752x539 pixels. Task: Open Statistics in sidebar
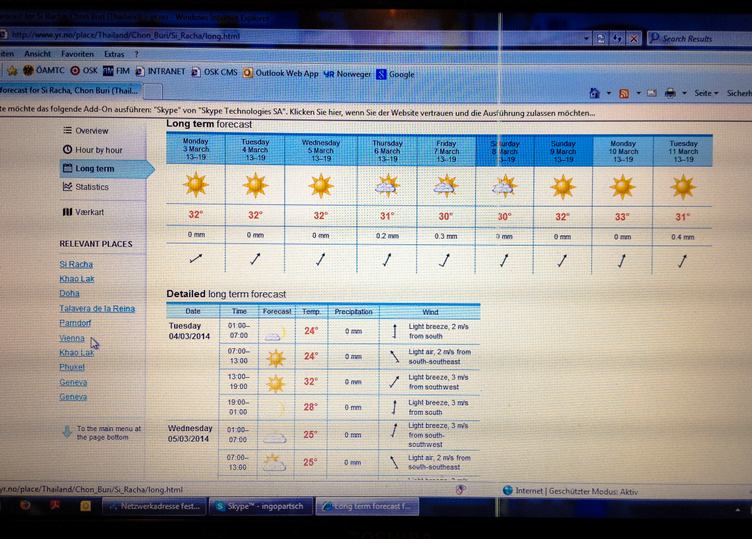[86, 187]
